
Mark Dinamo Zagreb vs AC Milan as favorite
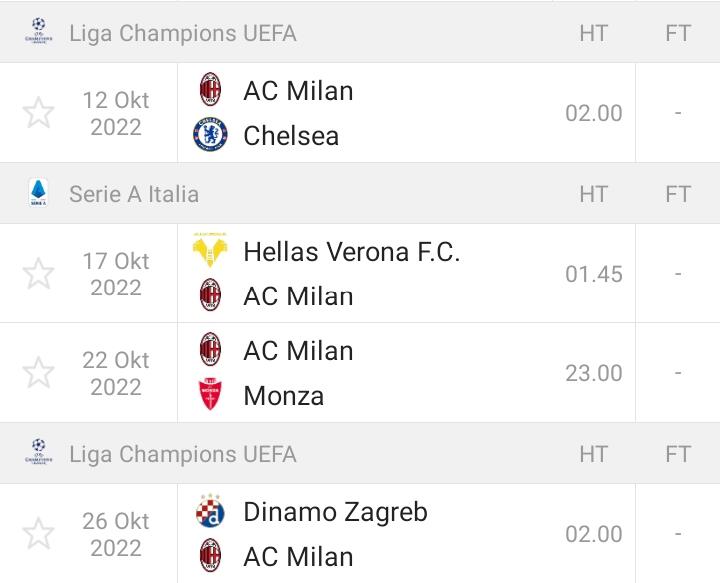tap(38, 534)
